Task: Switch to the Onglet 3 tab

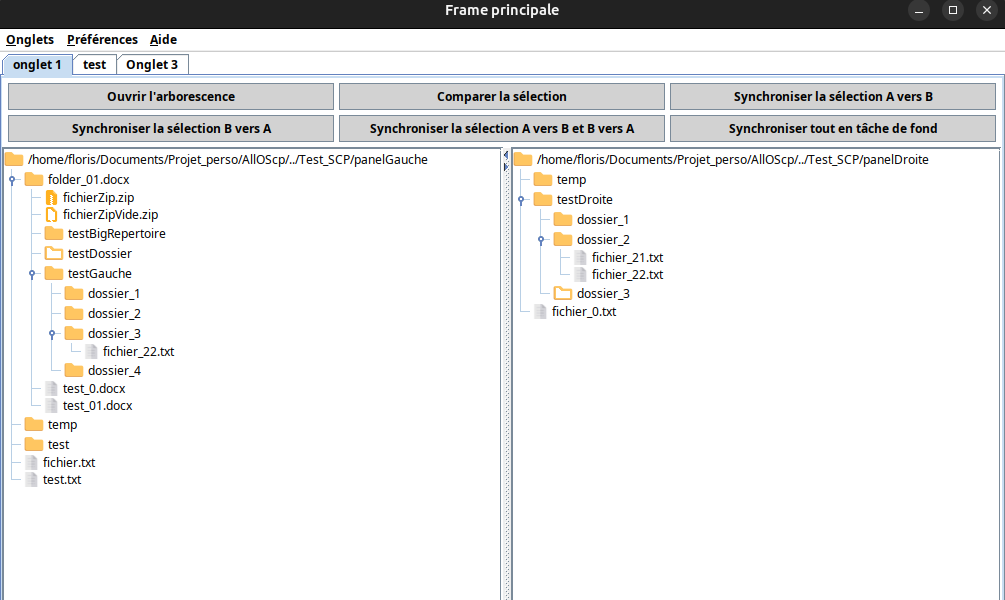Action: point(152,65)
